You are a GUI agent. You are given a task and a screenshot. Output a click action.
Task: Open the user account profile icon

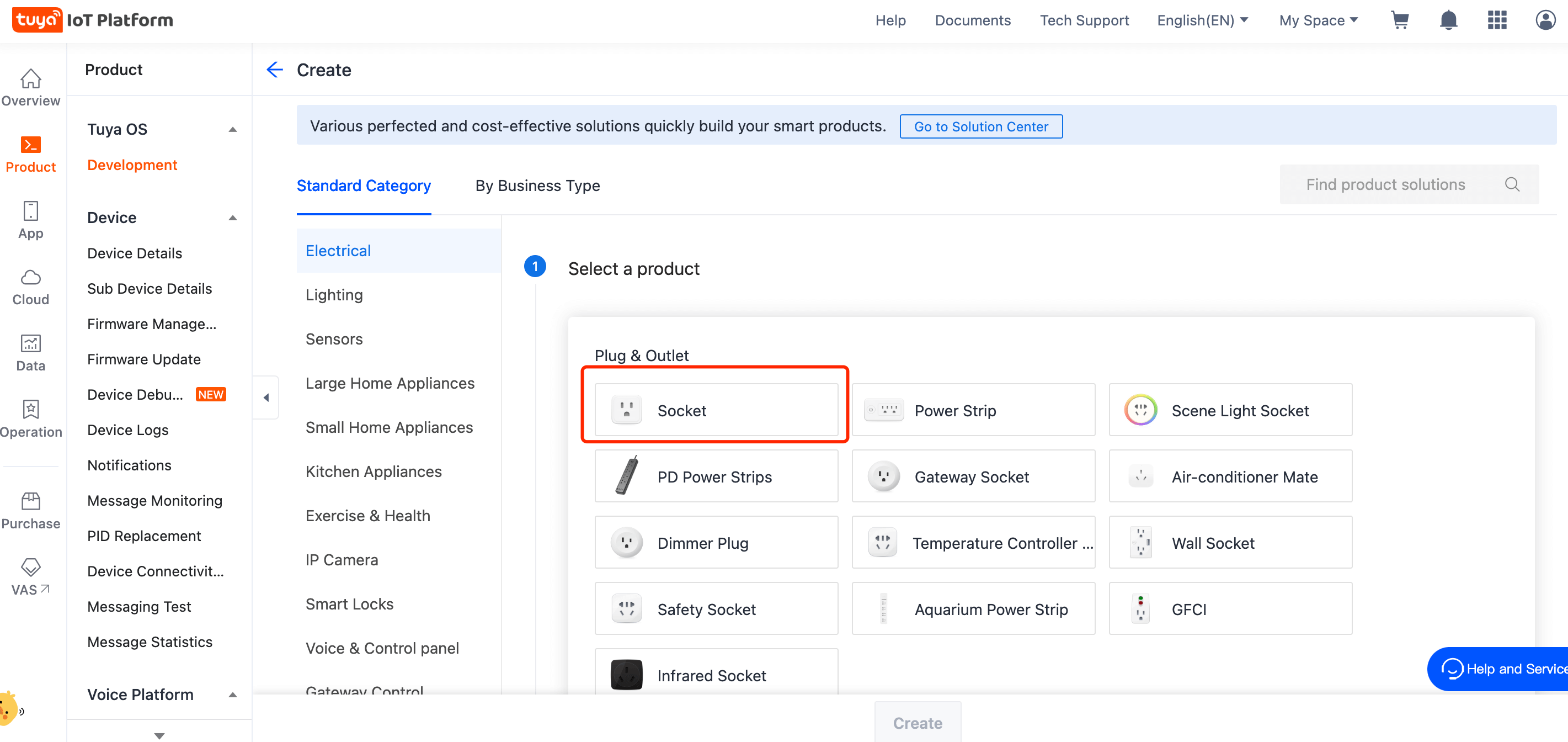(x=1545, y=20)
